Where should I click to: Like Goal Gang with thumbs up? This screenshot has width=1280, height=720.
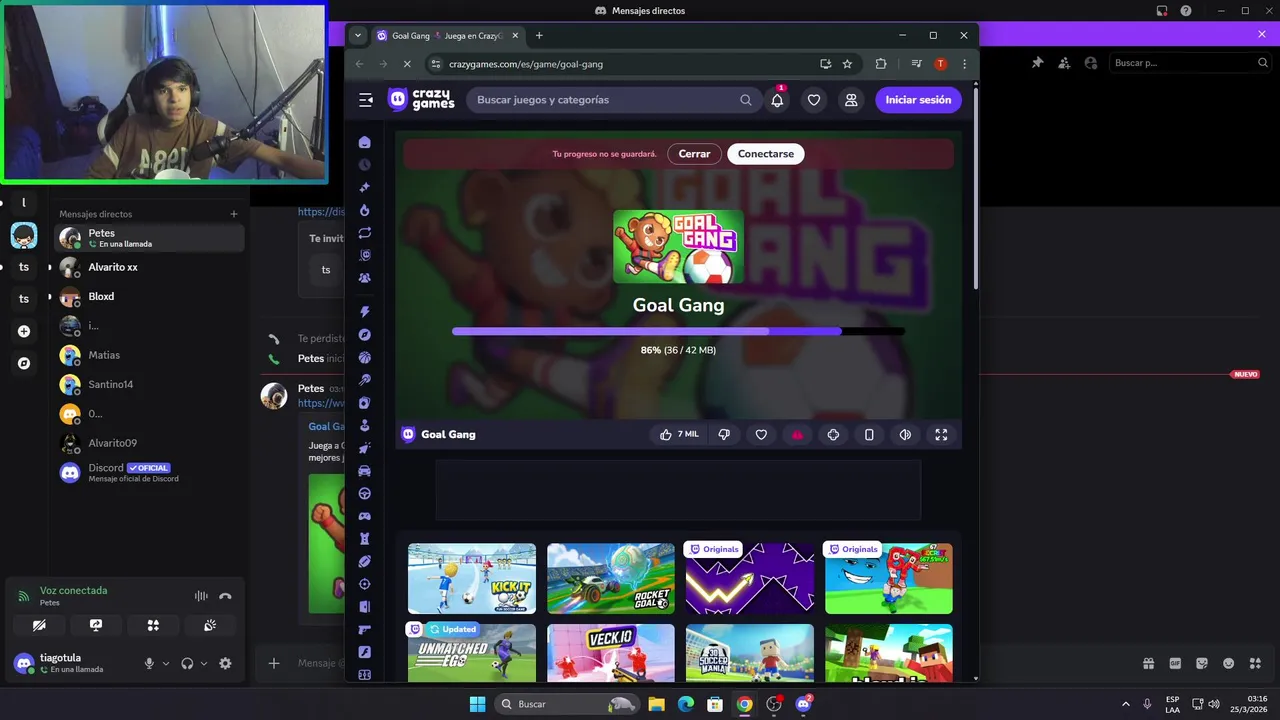click(x=679, y=434)
